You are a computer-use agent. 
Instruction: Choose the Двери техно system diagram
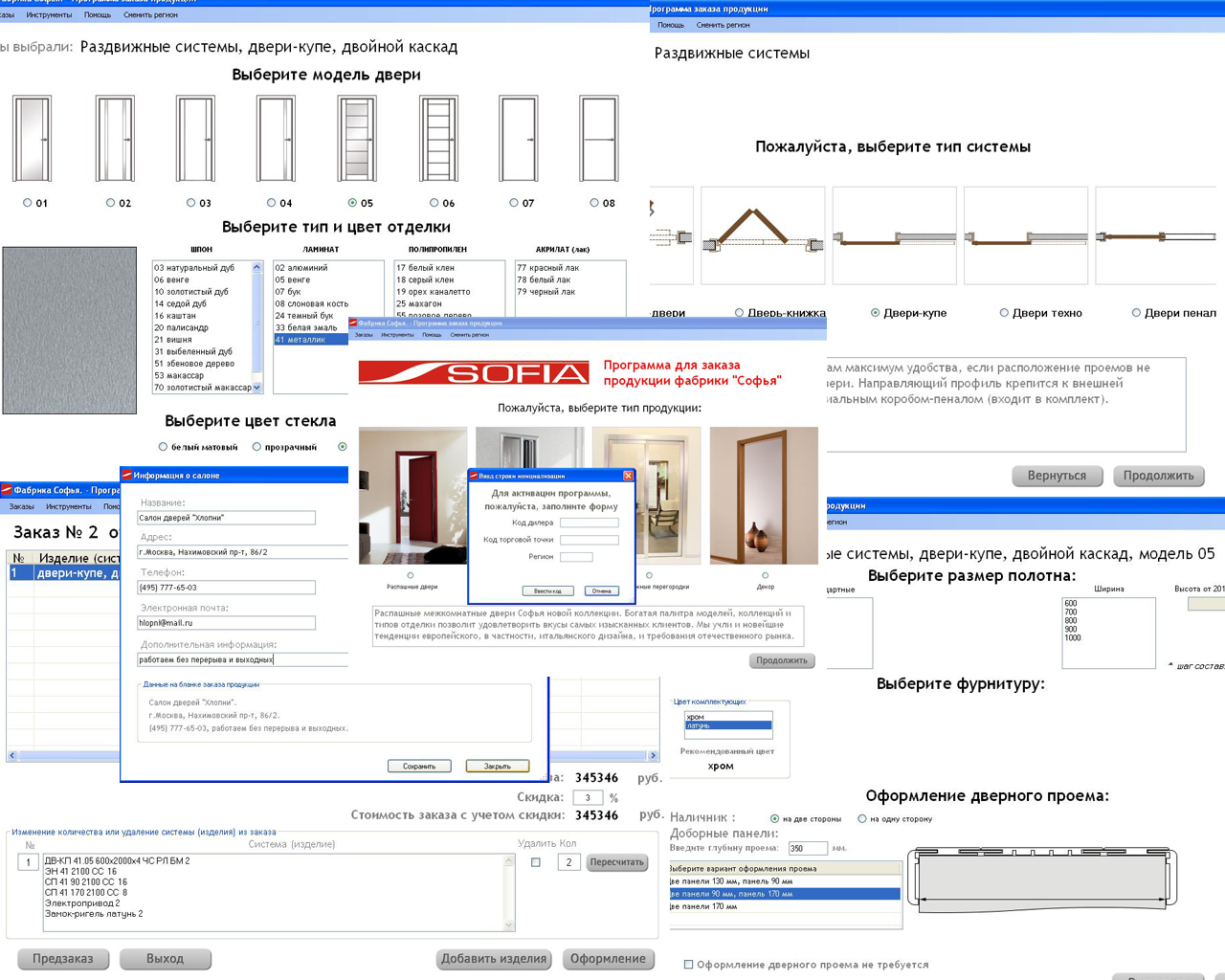coord(1025,235)
